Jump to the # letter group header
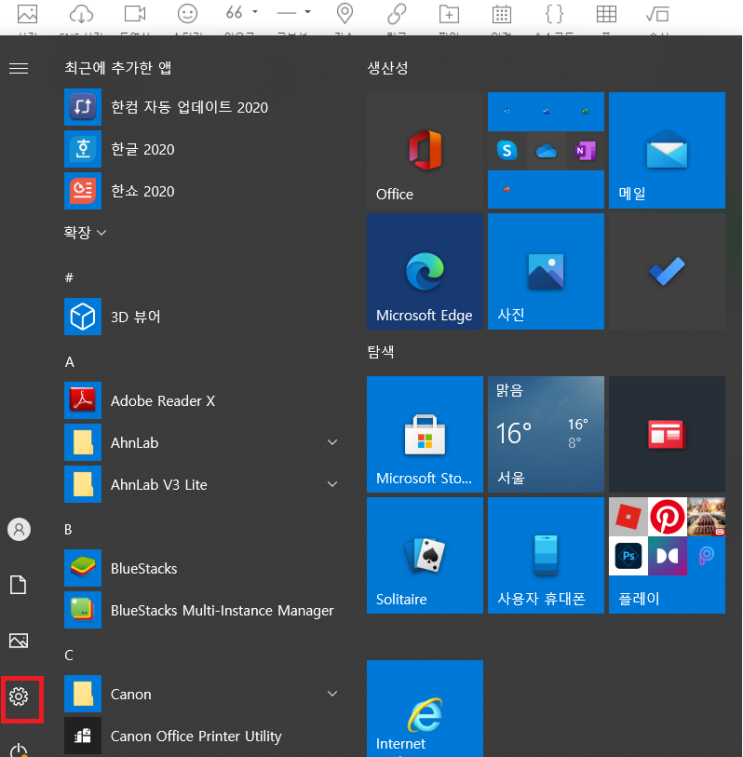Viewport: 743px width, 757px height. point(69,278)
